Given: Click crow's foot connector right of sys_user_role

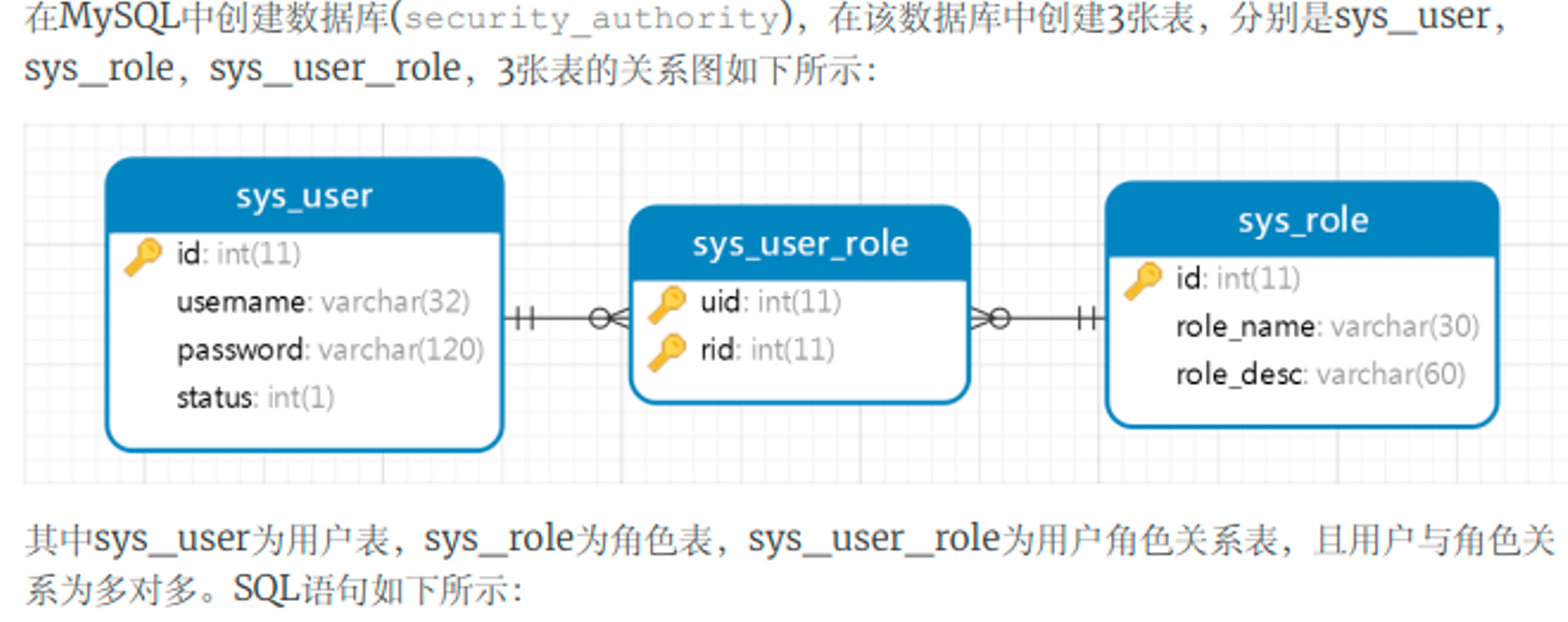Looking at the screenshot, I should point(991,318).
